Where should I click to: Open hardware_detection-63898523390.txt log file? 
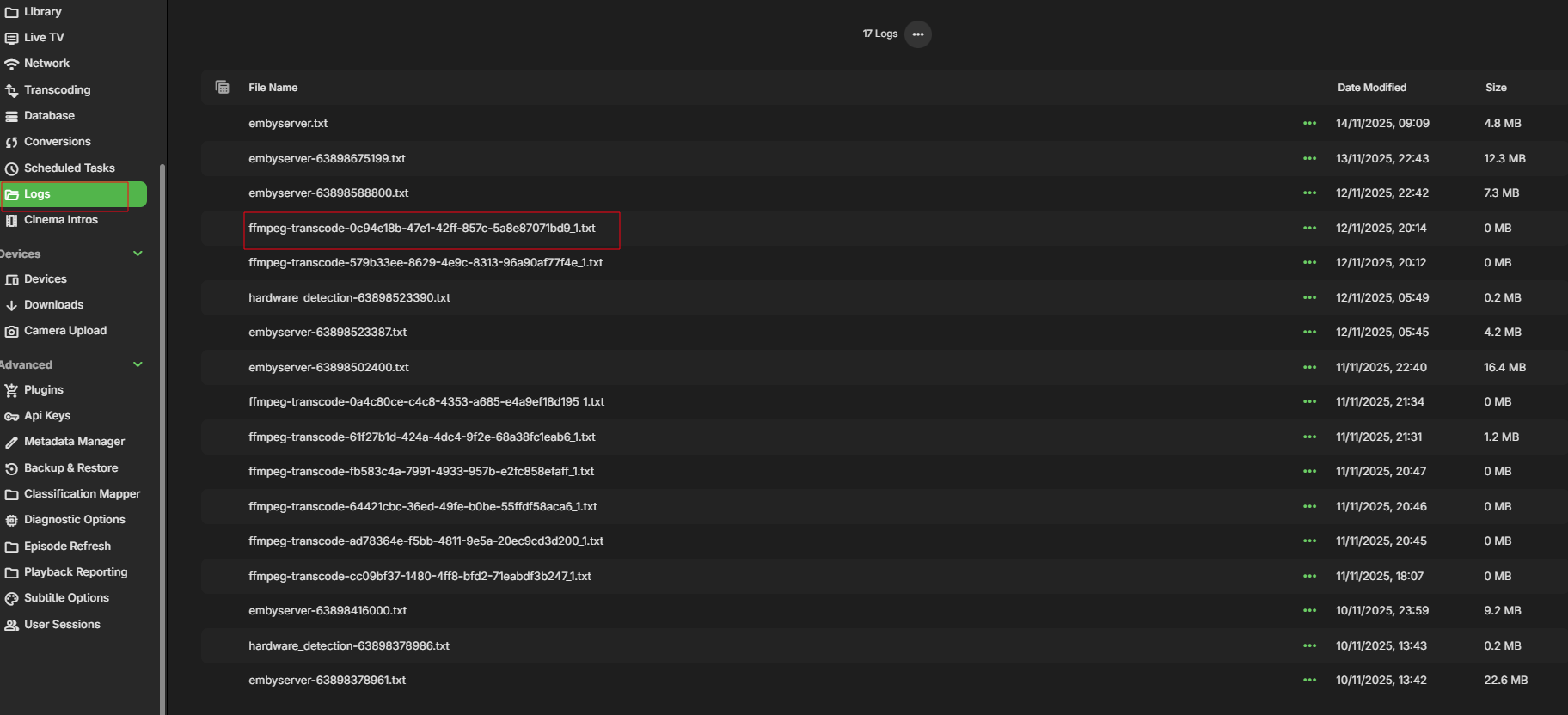[x=349, y=298]
